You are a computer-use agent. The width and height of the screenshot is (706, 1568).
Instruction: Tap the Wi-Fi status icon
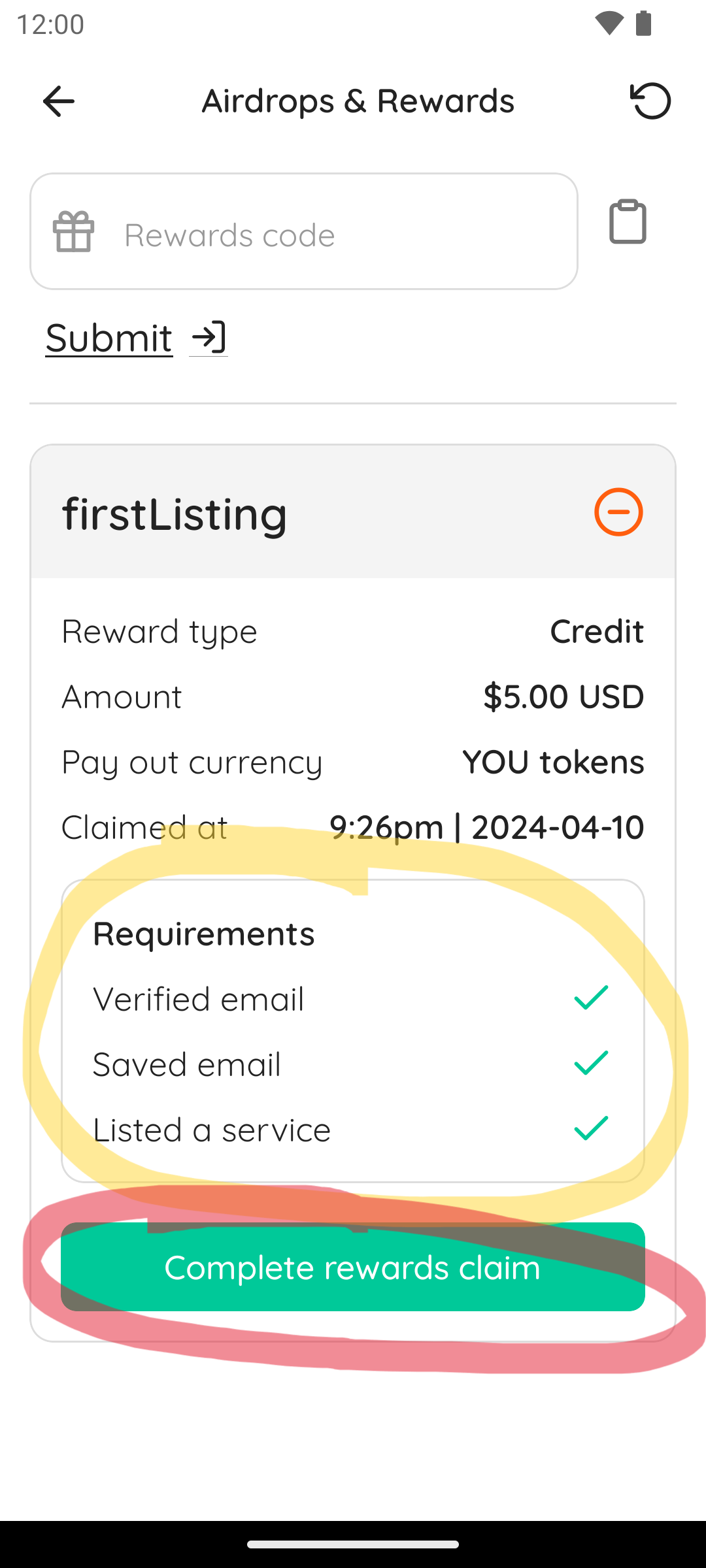pyautogui.click(x=609, y=24)
